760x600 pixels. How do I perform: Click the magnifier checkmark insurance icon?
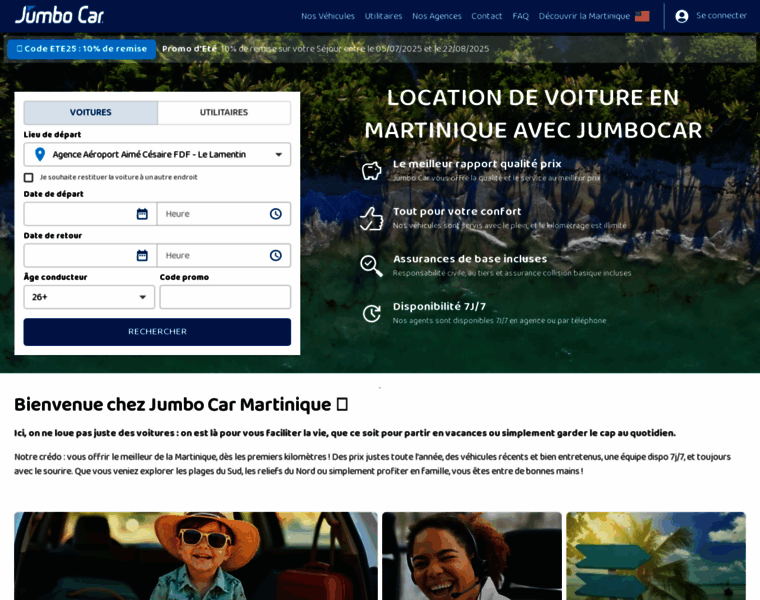(x=372, y=266)
